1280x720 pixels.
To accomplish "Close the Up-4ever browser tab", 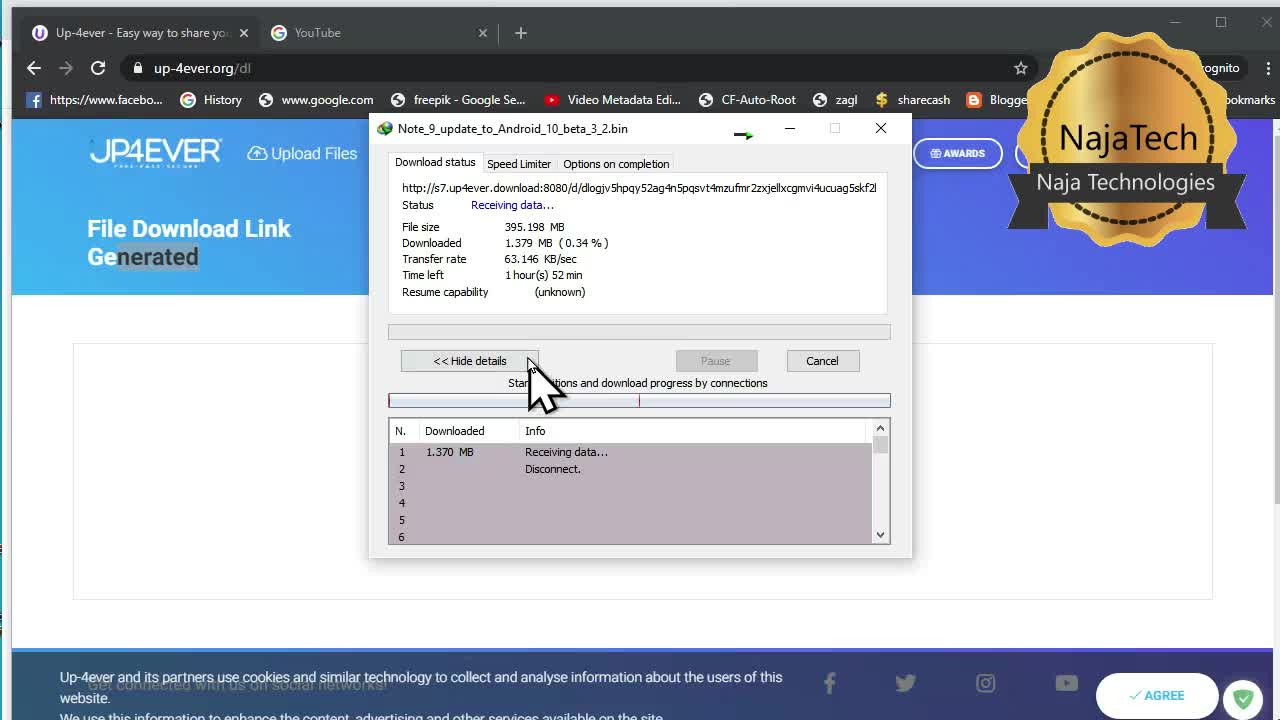I will 243,33.
